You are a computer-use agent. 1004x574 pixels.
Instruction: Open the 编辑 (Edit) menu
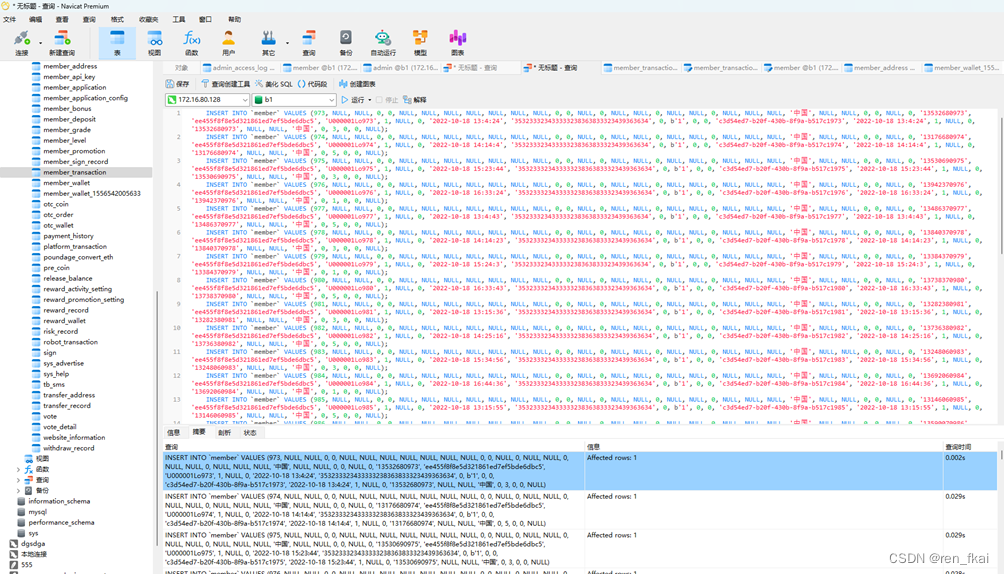tap(36, 19)
